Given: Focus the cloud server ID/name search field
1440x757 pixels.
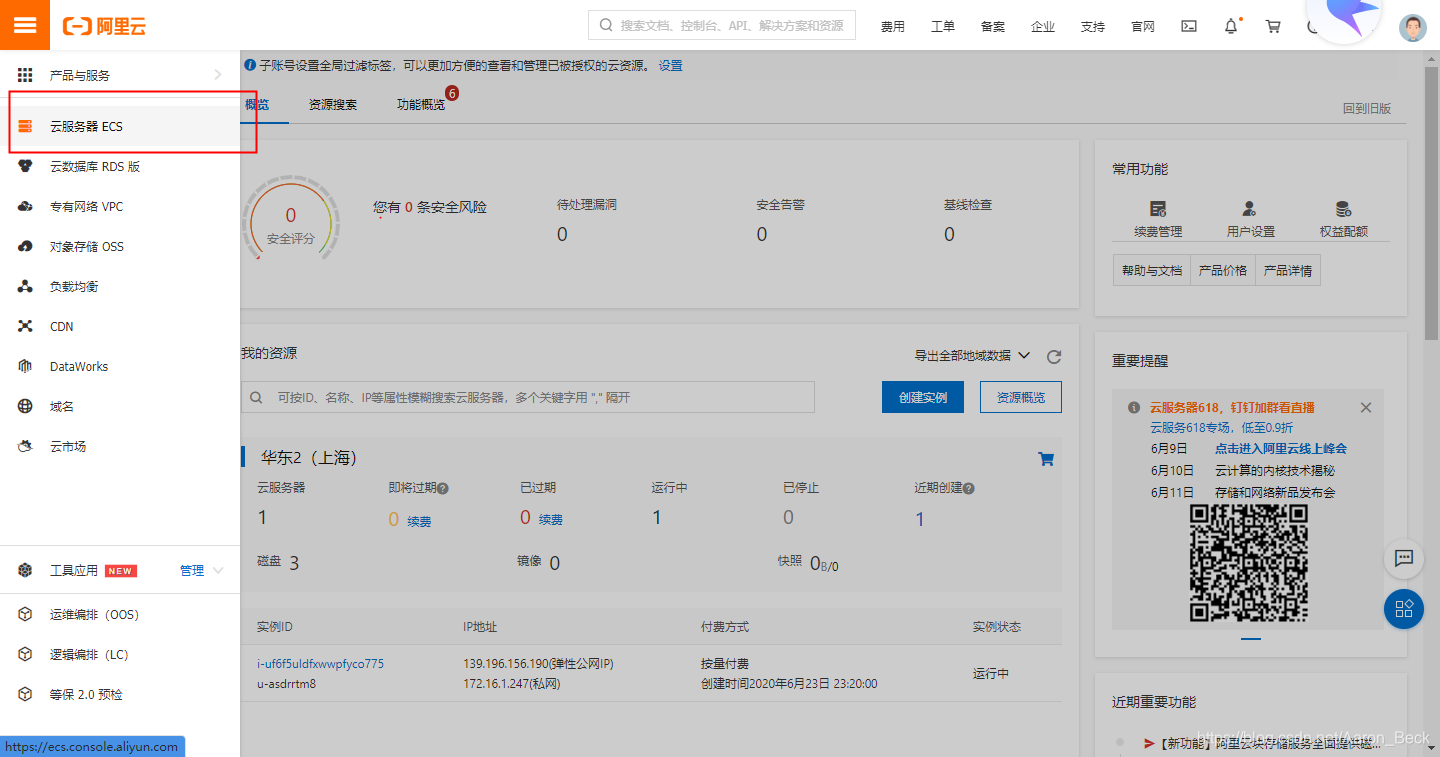Looking at the screenshot, I should tap(528, 397).
